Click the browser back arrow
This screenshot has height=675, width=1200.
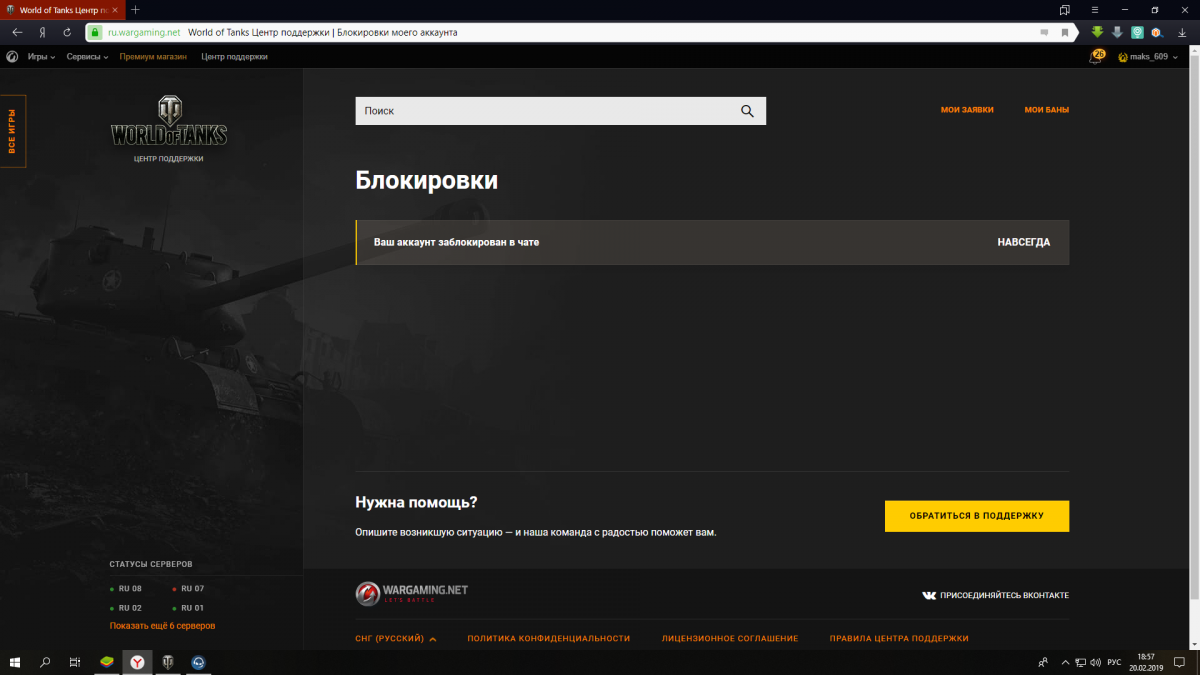[17, 32]
